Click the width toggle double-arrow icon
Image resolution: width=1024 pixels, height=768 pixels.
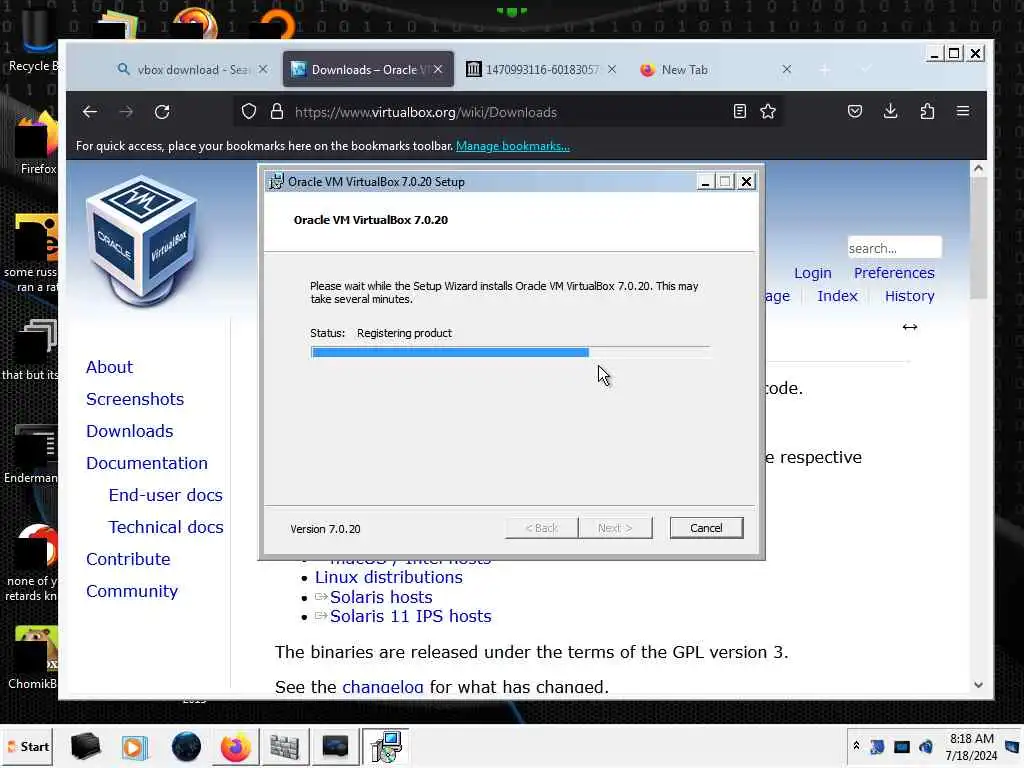tap(910, 327)
